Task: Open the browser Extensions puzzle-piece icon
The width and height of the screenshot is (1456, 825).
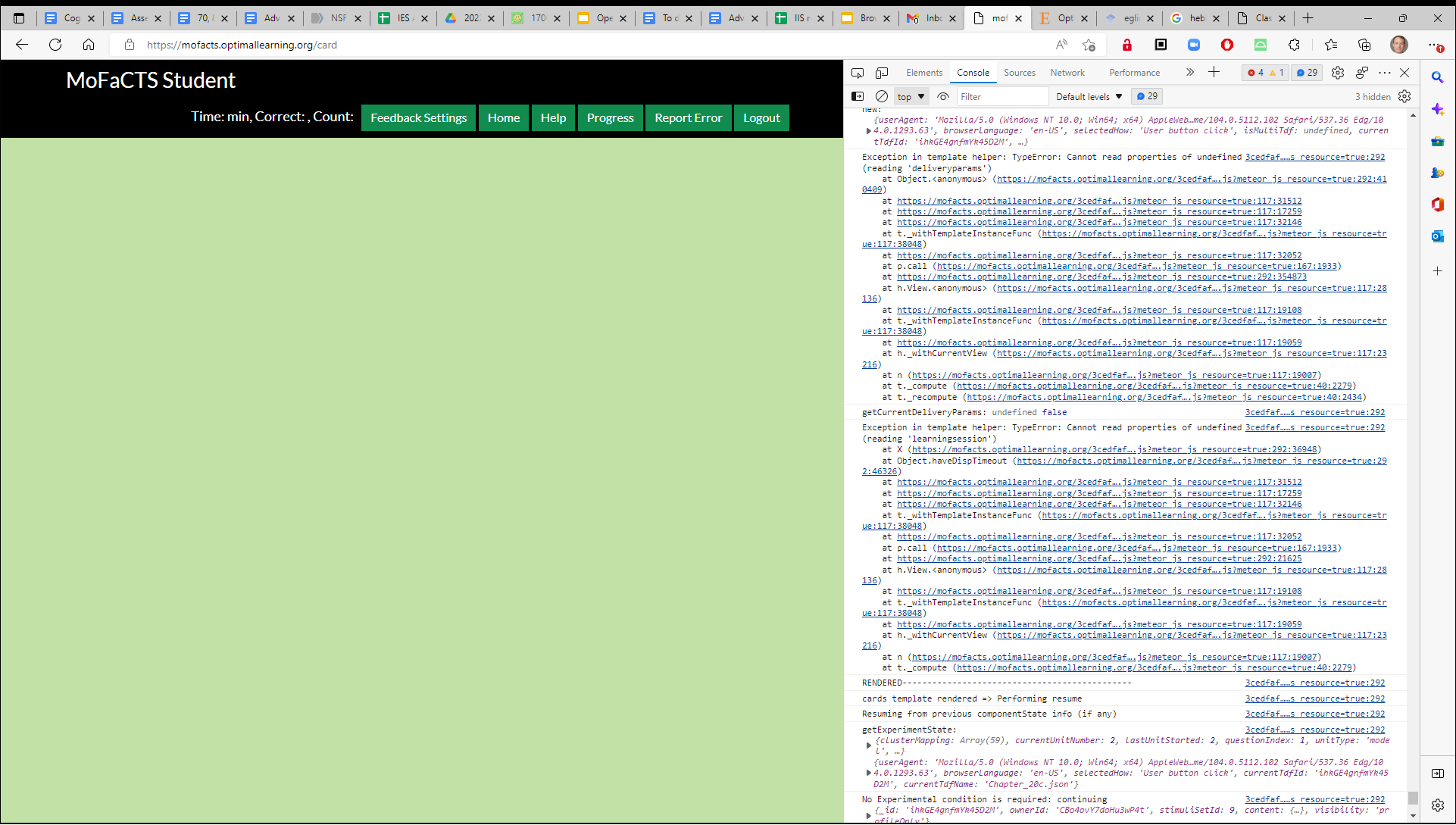Action: point(1295,45)
